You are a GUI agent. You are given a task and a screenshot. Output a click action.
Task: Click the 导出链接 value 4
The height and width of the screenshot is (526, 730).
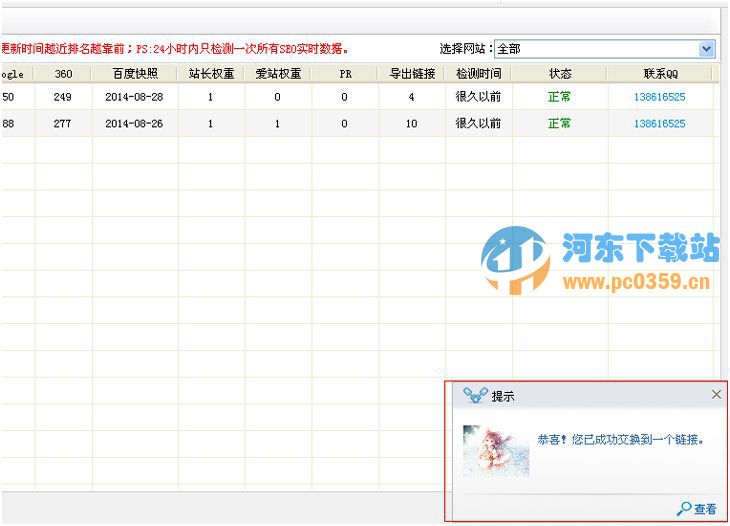coord(411,97)
